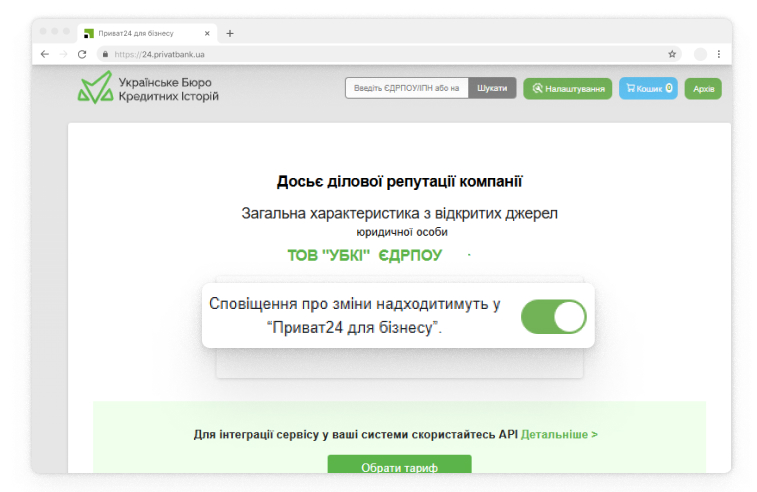This screenshot has height=492, width=757.
Task: Click the Обрати тариф button
Action: (x=399, y=464)
